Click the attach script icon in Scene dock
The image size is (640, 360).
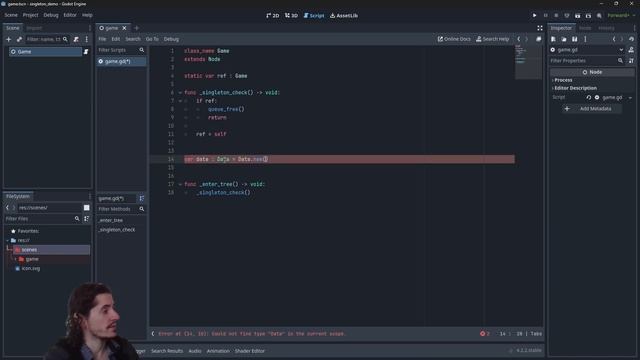point(76,39)
